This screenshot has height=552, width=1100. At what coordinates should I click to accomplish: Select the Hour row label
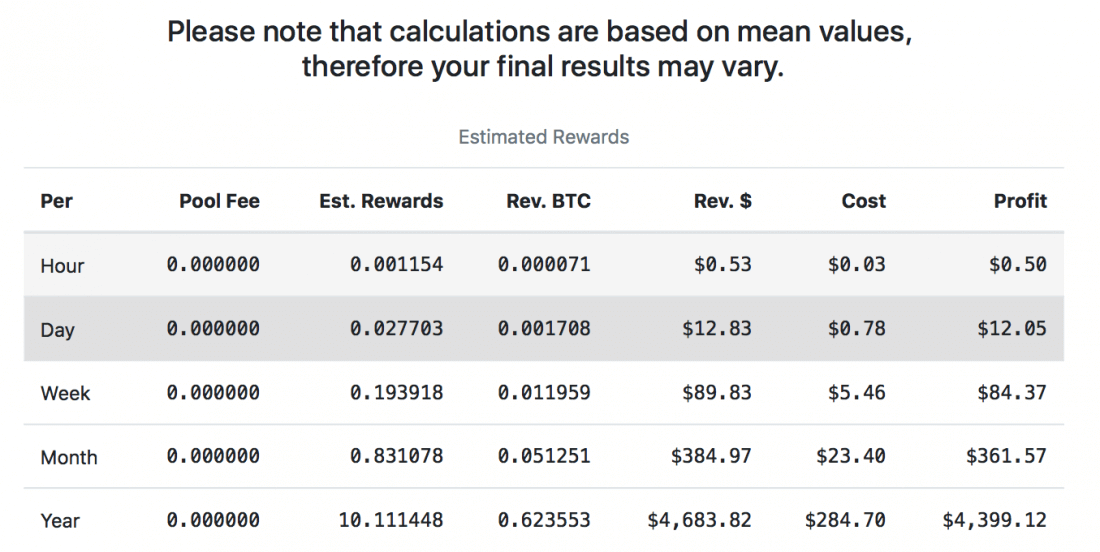pyautogui.click(x=62, y=266)
